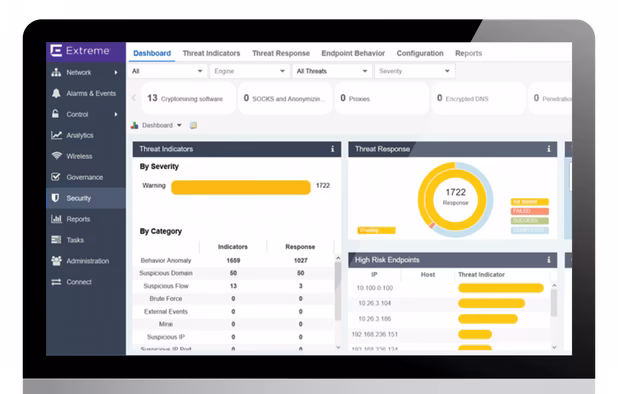
Task: Open the Network section icon
Action: 56,72
